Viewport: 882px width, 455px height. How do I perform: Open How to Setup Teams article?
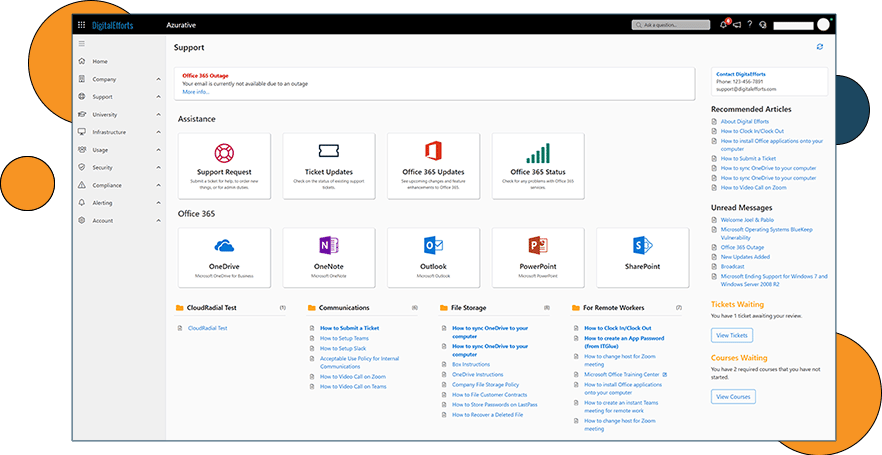pyautogui.click(x=344, y=338)
